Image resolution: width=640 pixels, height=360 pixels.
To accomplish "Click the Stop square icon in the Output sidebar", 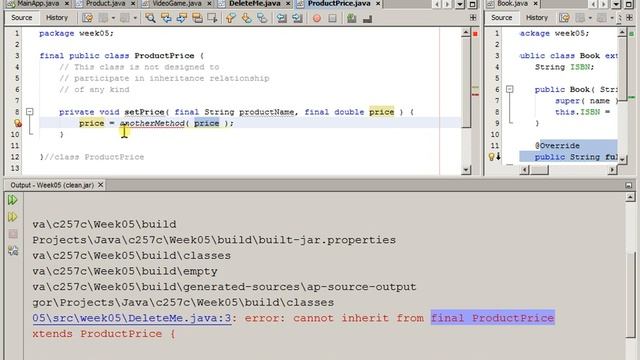I will [13, 234].
